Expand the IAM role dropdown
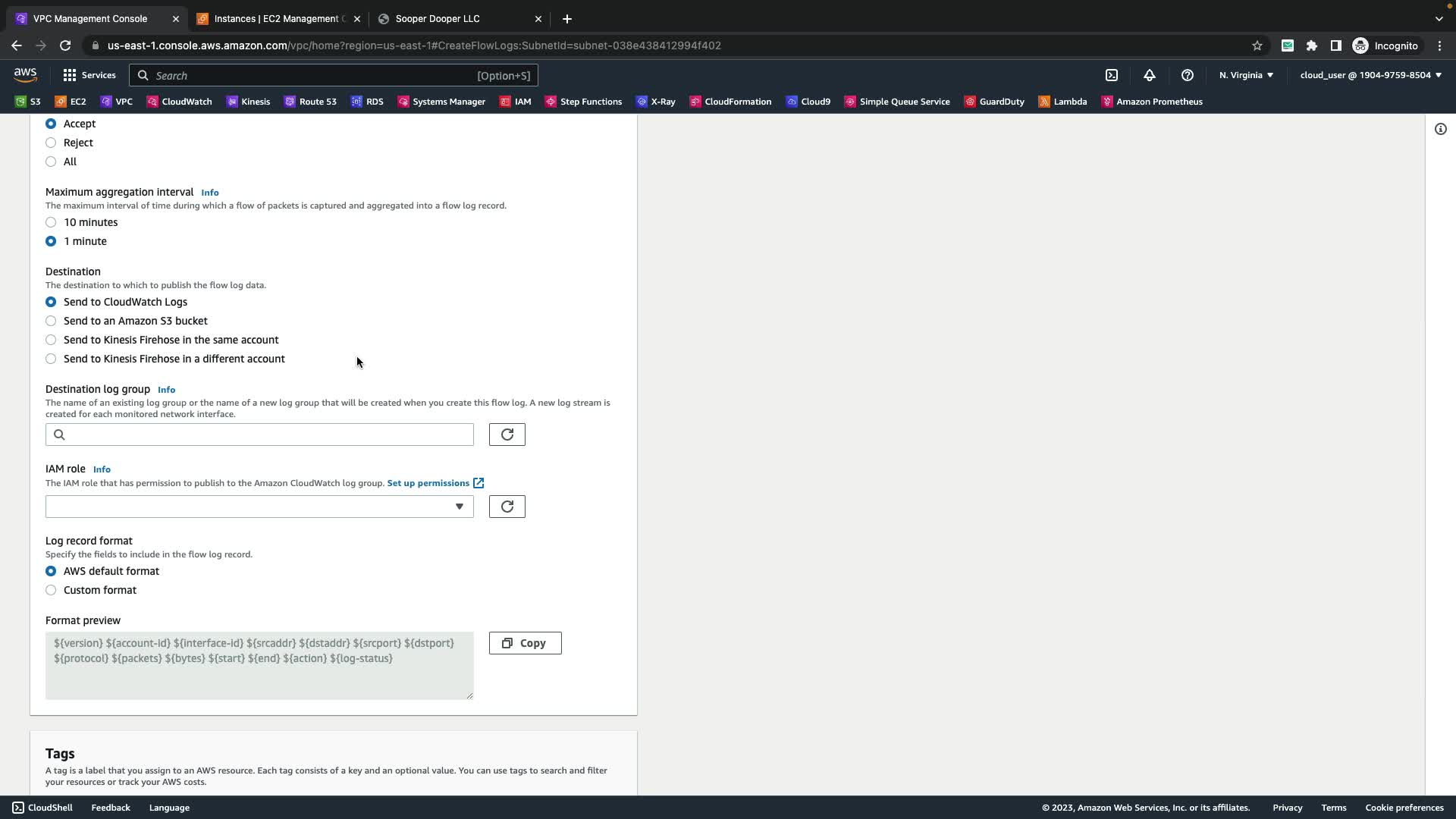This screenshot has width=1456, height=819. point(259,507)
